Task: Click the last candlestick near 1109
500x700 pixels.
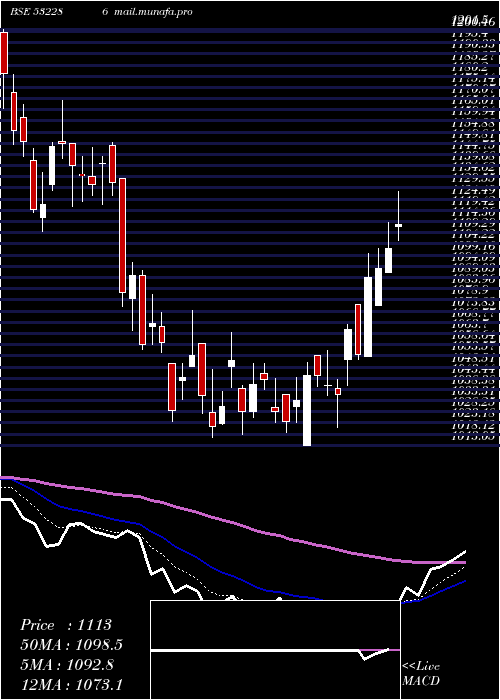Action: coord(399,225)
